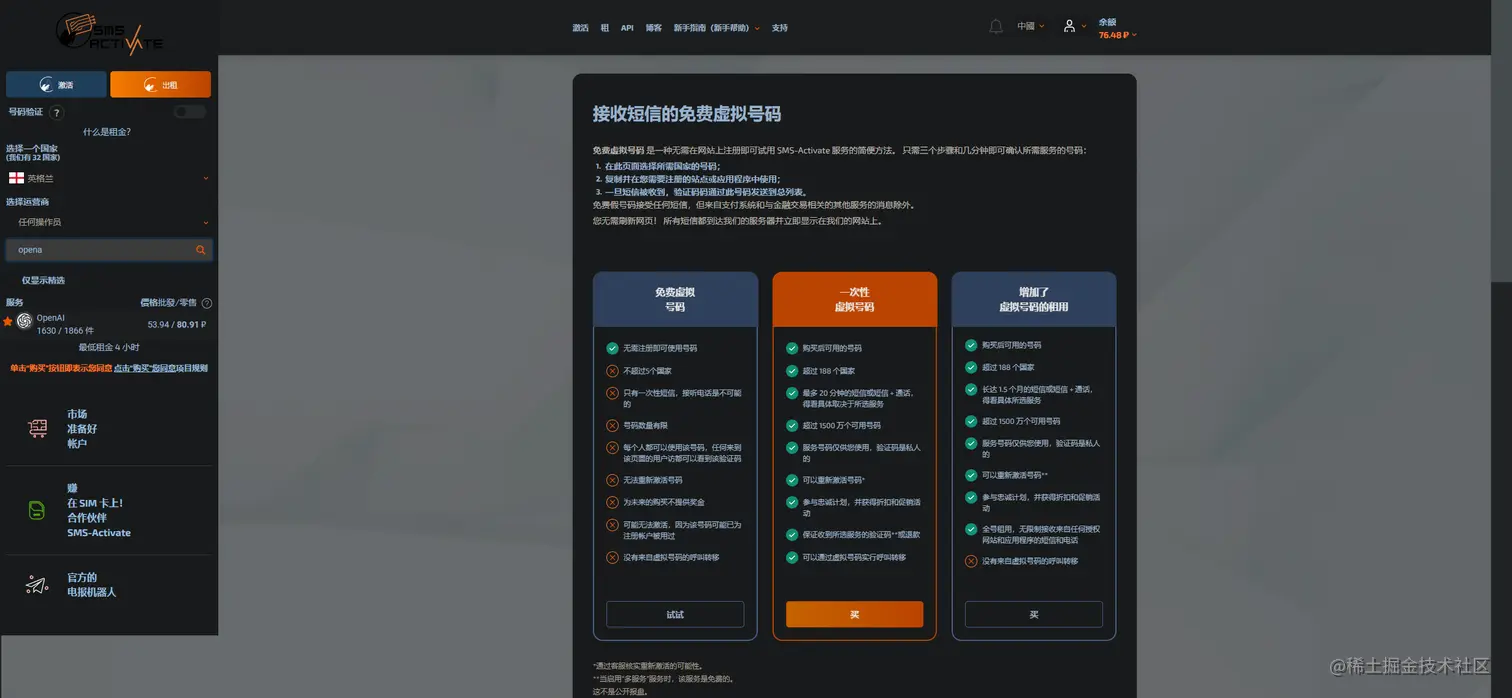Click the 接收短信的免费虚拟号码 heading
This screenshot has width=1512, height=698.
(686, 113)
